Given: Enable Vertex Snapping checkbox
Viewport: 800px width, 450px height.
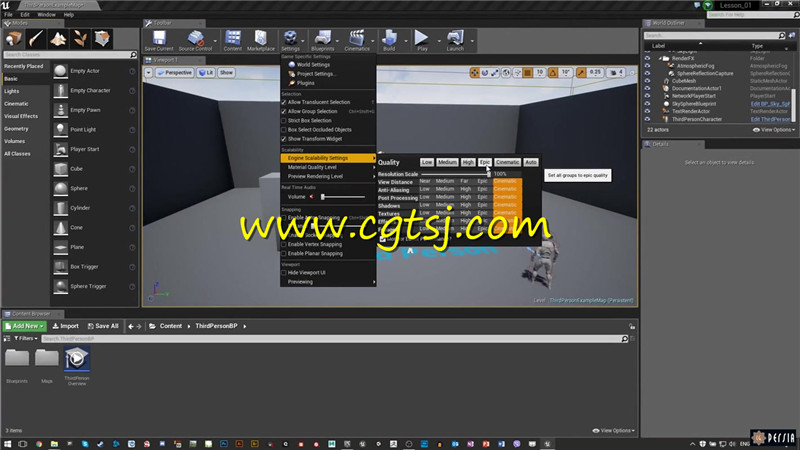Looking at the screenshot, I should [x=284, y=244].
